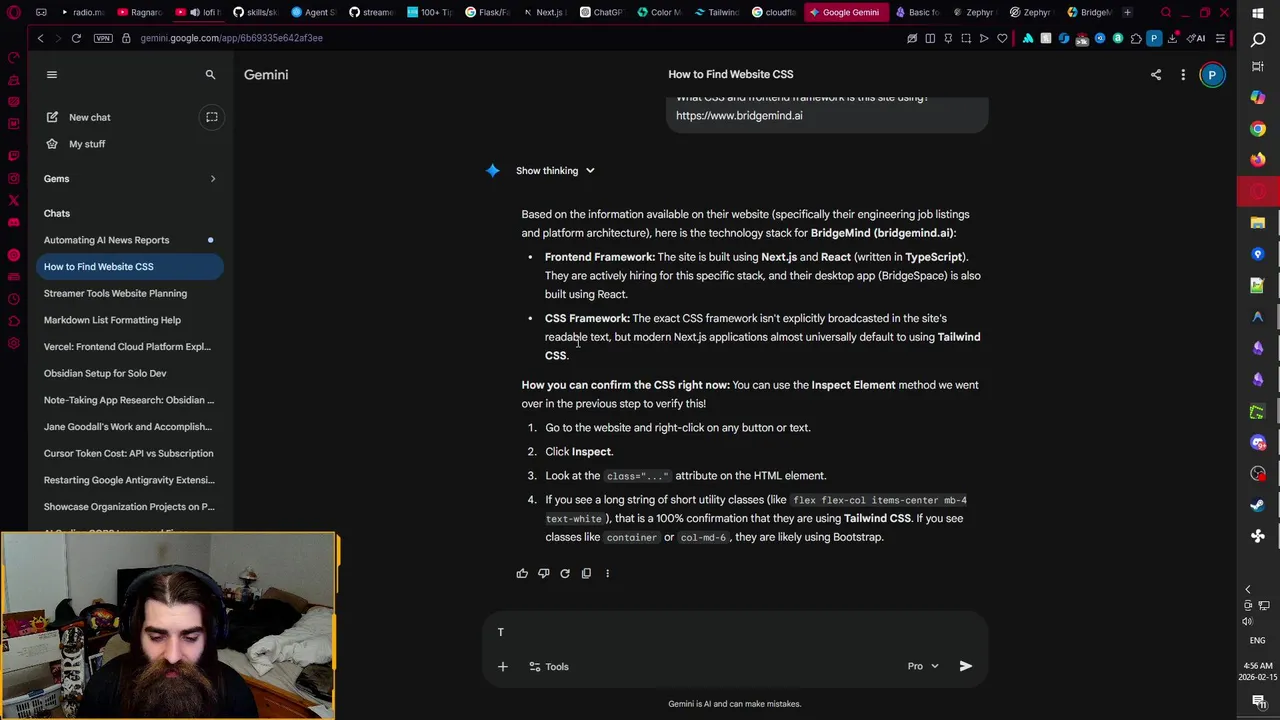Open chat Jane Goodall's Work and Accomplishments
This screenshot has height=720, width=1280.
[130, 427]
